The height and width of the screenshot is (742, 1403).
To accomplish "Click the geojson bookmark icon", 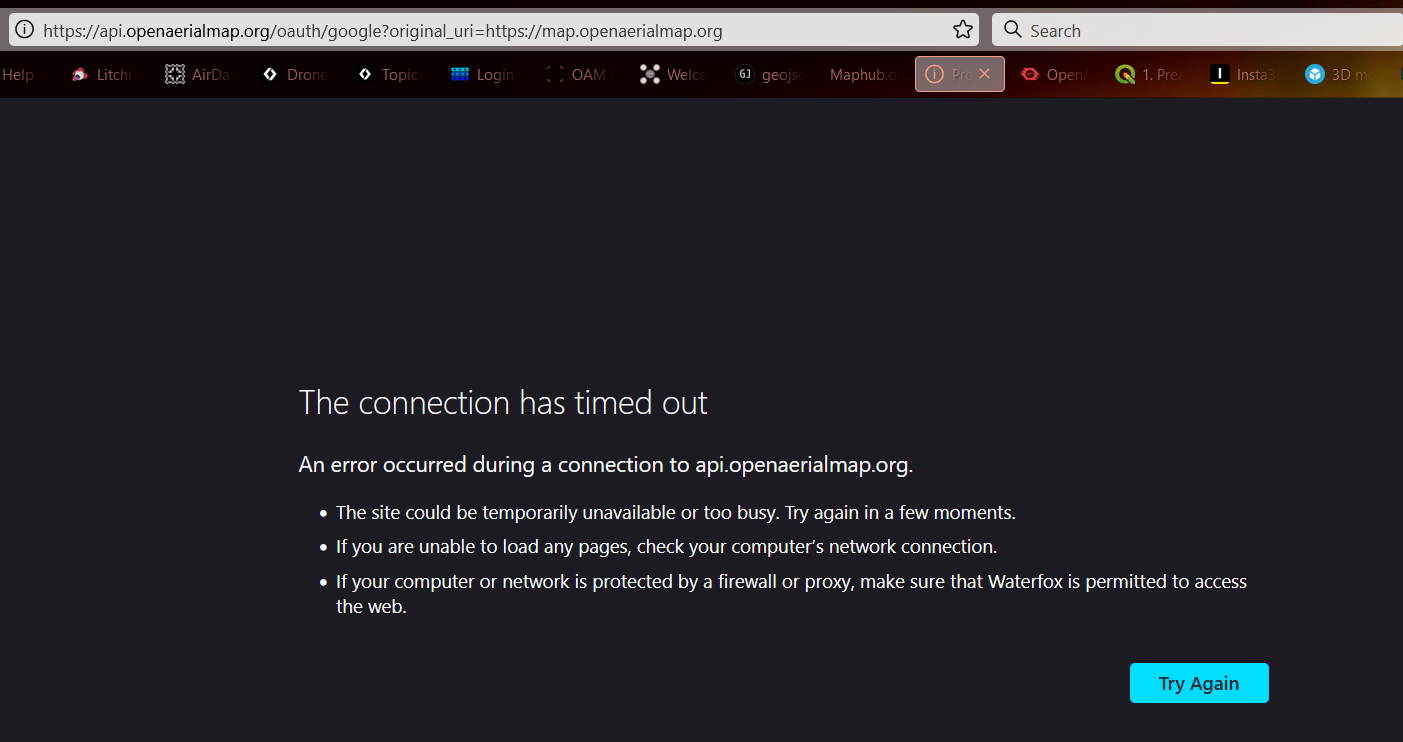I will pyautogui.click(x=744, y=73).
